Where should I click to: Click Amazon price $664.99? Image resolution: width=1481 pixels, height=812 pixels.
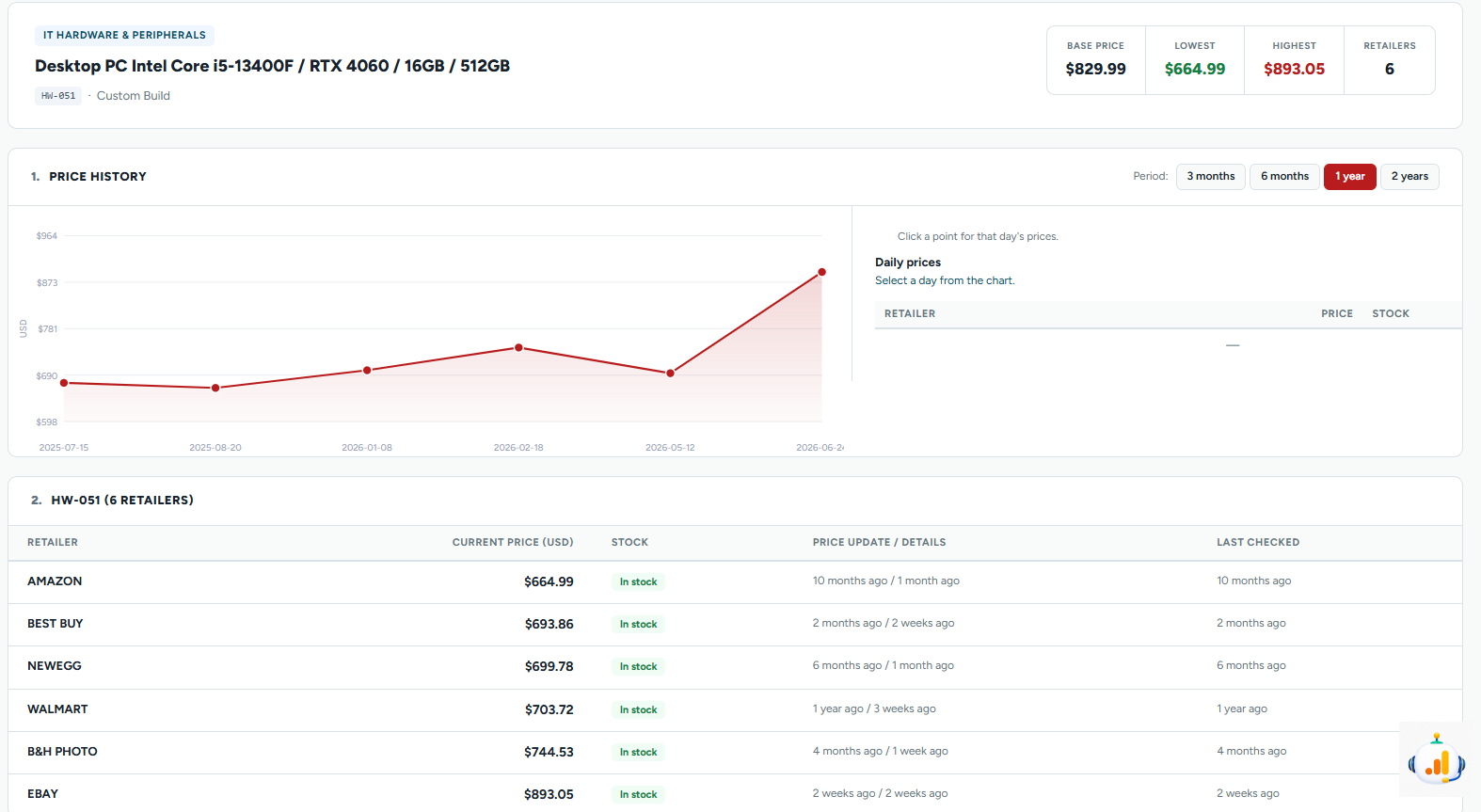(549, 582)
